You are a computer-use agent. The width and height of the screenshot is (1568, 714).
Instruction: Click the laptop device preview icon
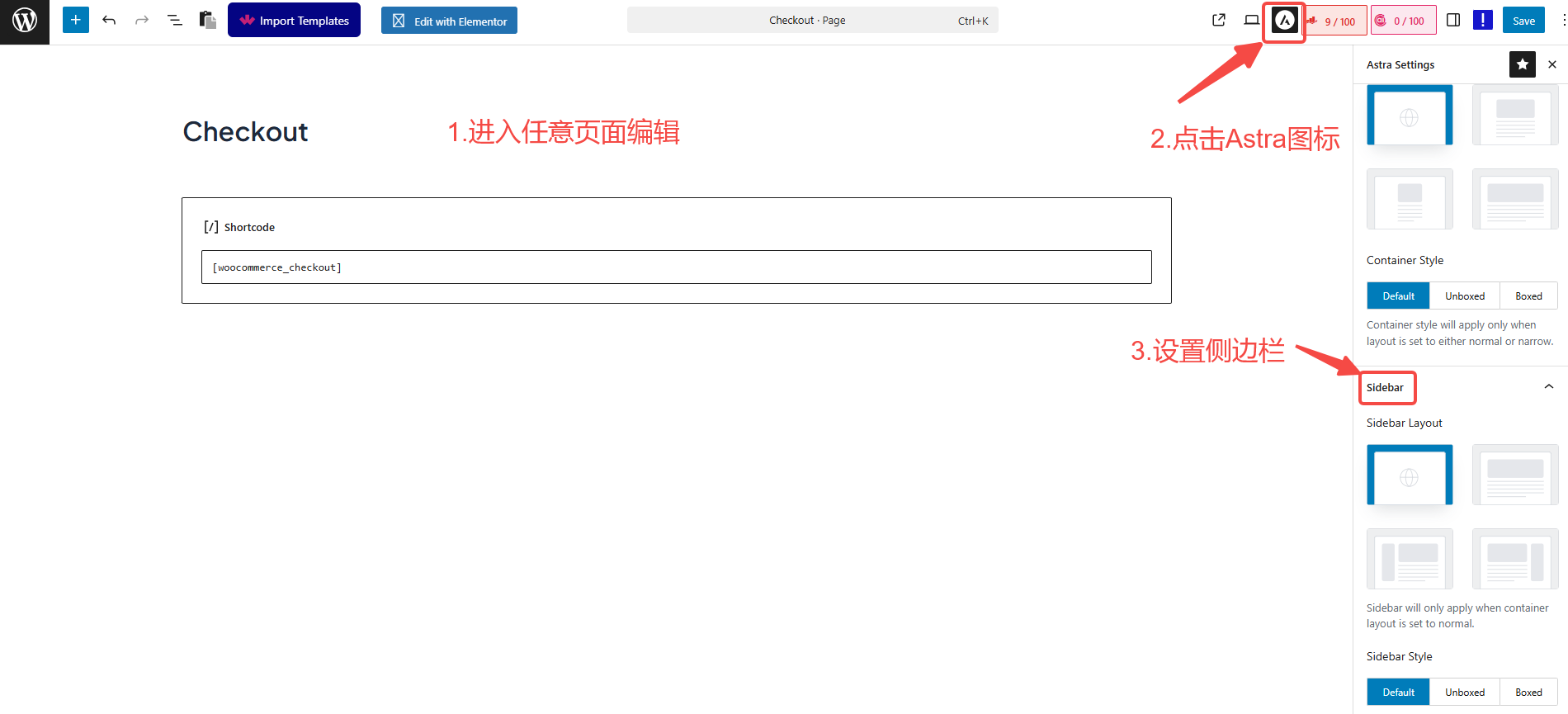click(1252, 21)
